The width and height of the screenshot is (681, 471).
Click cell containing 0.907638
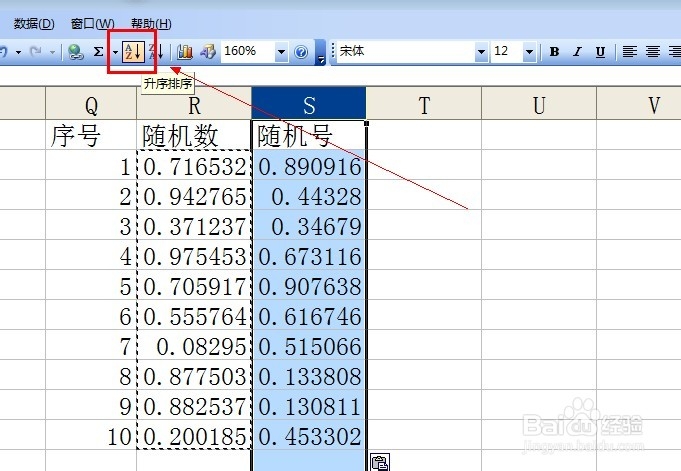(309, 285)
